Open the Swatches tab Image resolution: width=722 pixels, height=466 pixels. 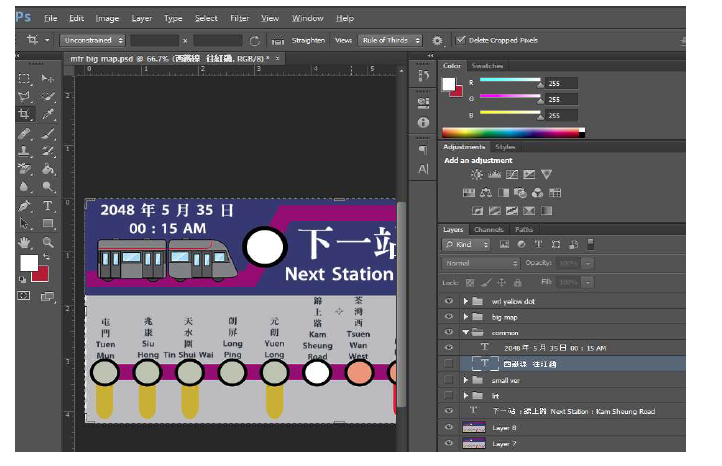coord(488,66)
